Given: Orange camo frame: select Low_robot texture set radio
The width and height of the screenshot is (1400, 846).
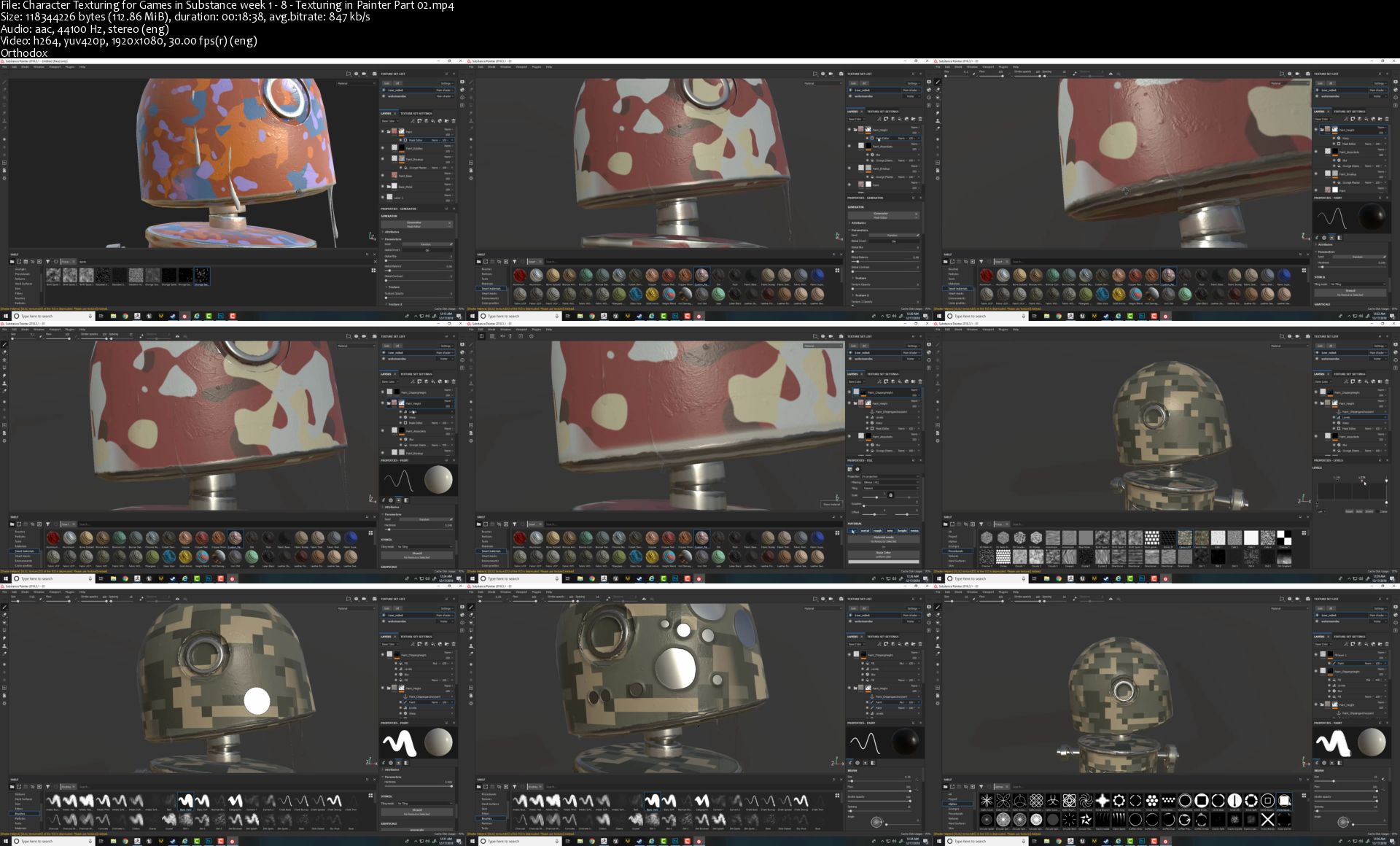Looking at the screenshot, I should [384, 90].
